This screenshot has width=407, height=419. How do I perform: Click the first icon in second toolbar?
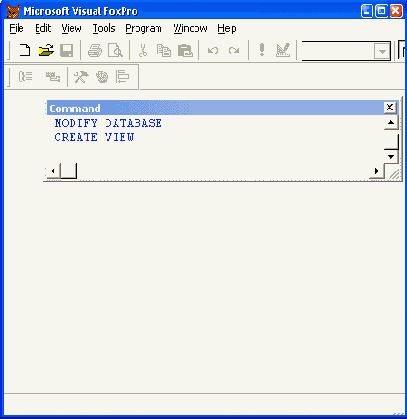pos(26,77)
